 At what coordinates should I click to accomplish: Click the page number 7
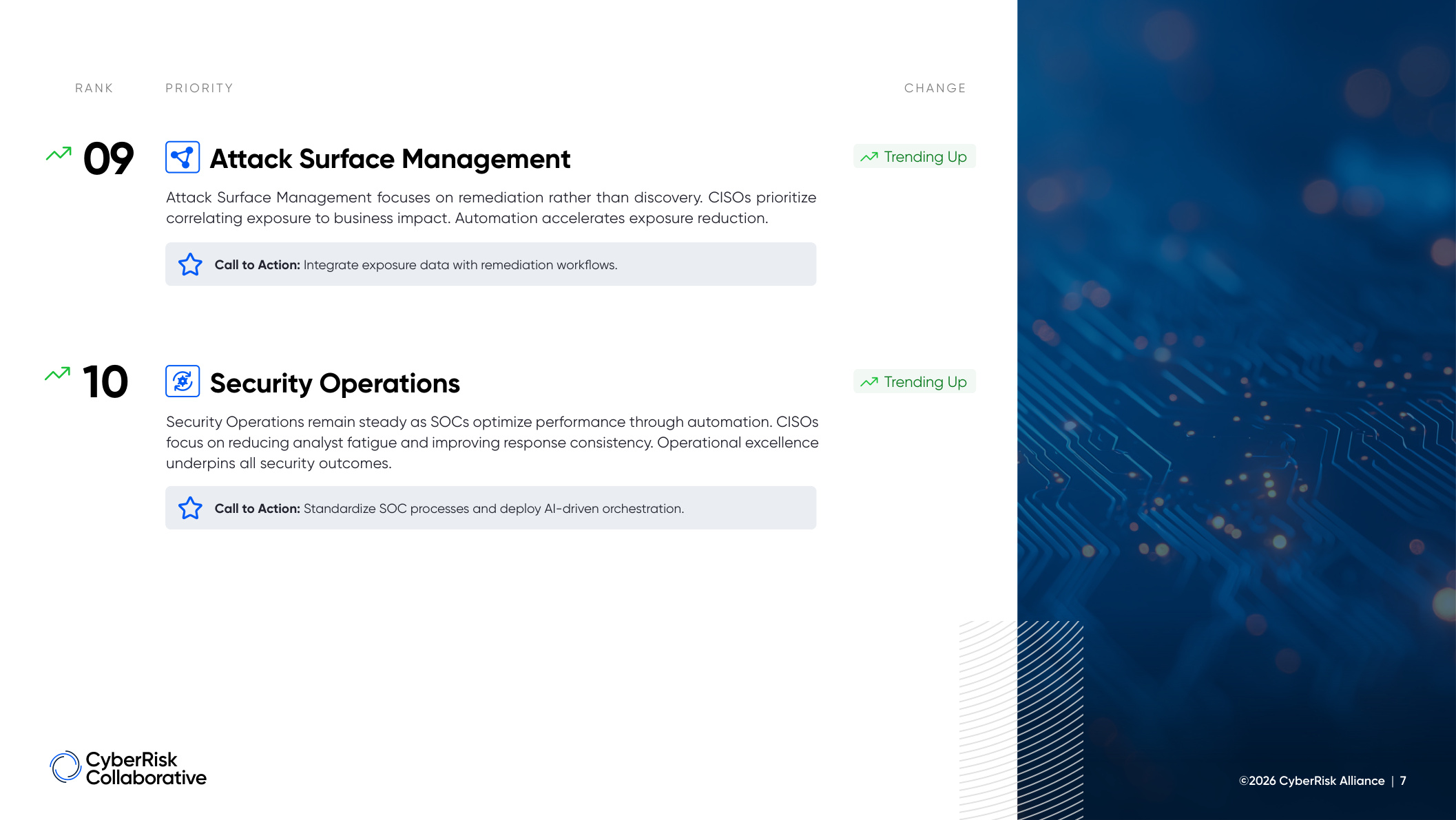pyautogui.click(x=1403, y=781)
